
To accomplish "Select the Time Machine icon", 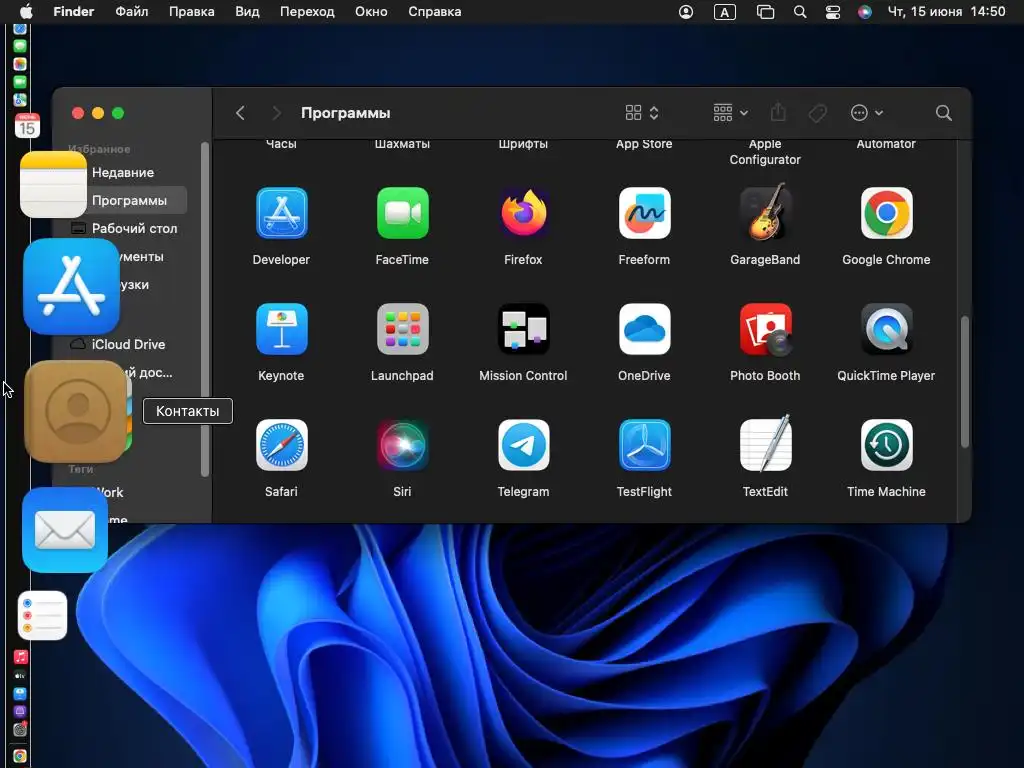I will (886, 445).
